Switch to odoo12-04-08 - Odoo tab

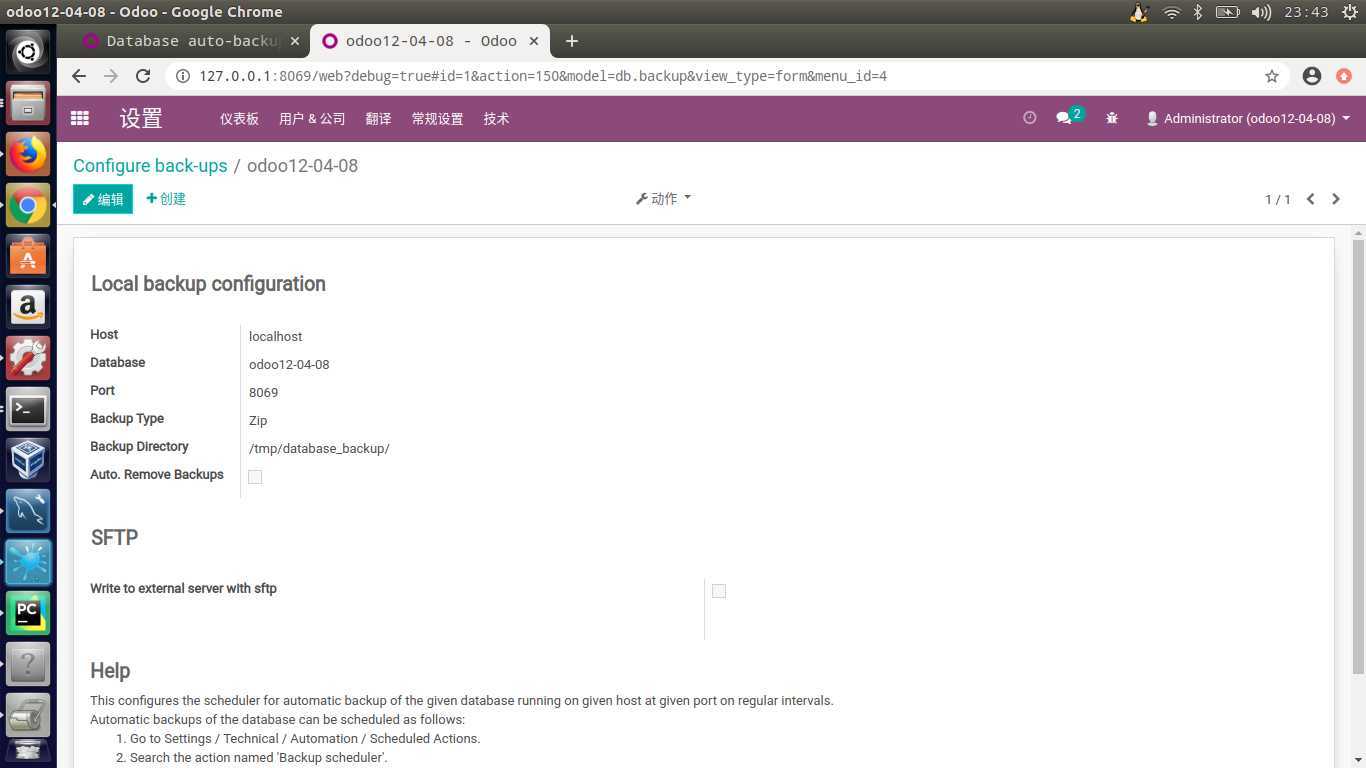tap(430, 41)
